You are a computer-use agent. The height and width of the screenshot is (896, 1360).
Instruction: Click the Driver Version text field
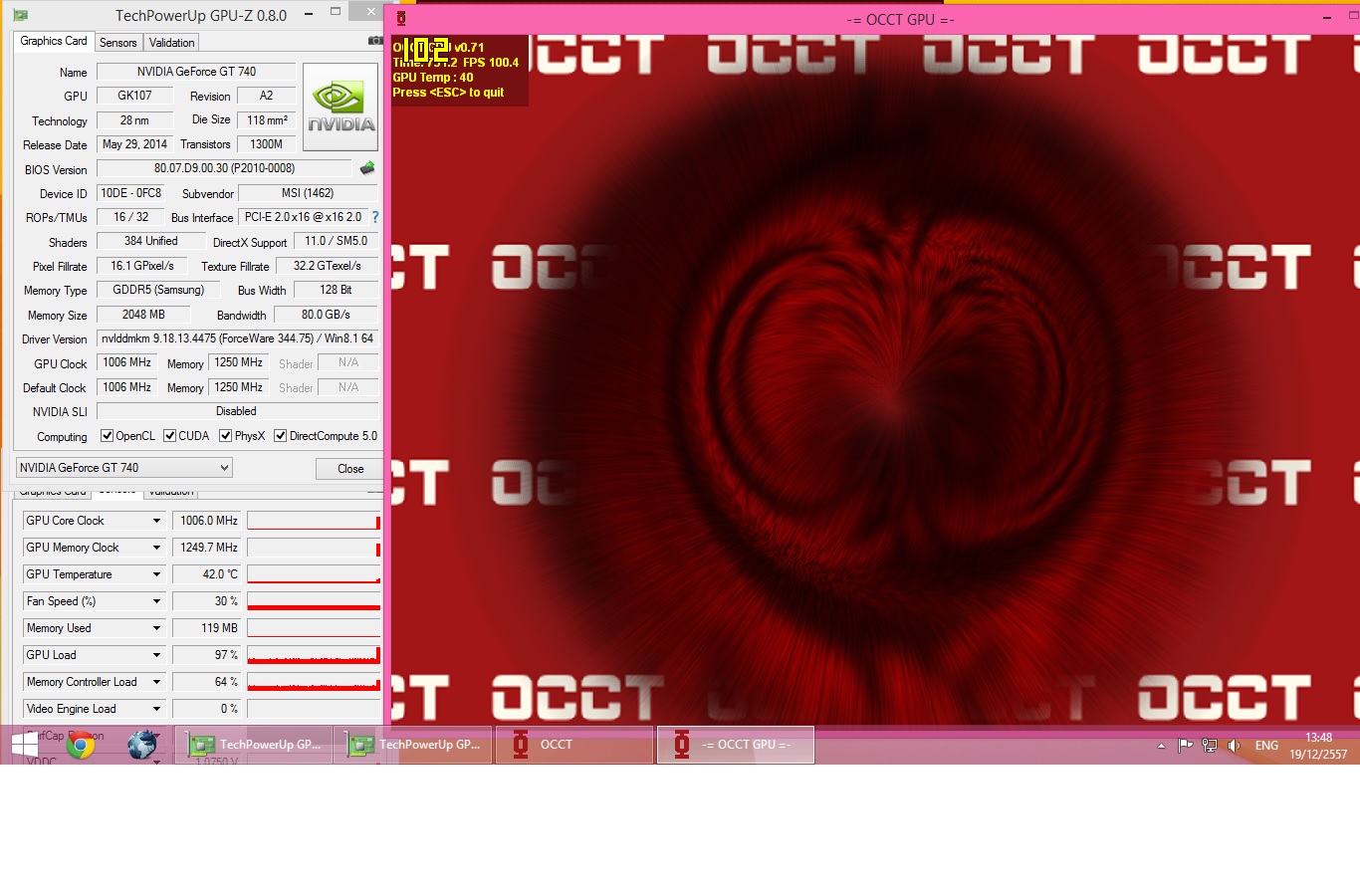click(237, 338)
